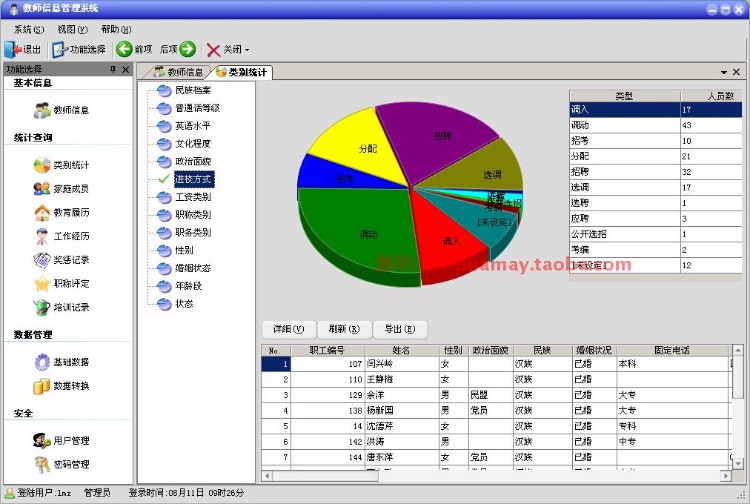Open 功能选择 from the toolbar
Screen dimensions: 750x504
tap(79, 49)
